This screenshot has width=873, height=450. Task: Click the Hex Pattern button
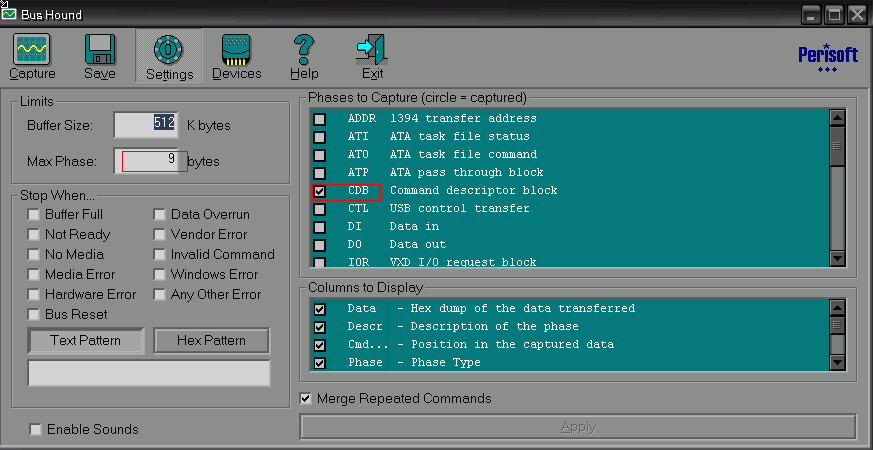point(211,340)
